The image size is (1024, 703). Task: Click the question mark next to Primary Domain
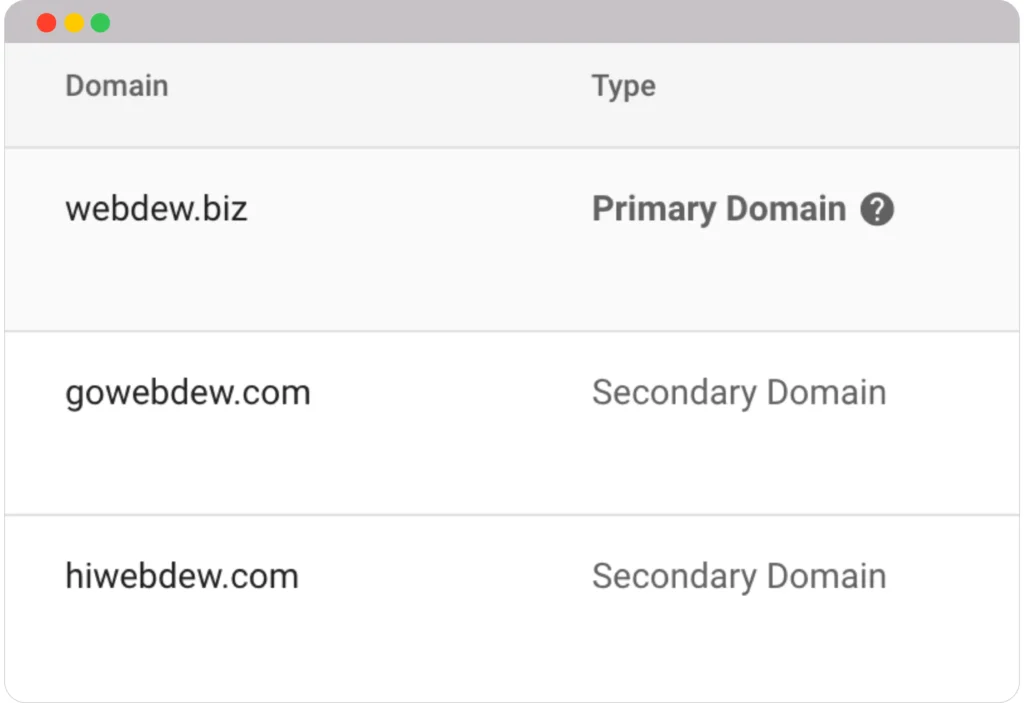coord(877,209)
